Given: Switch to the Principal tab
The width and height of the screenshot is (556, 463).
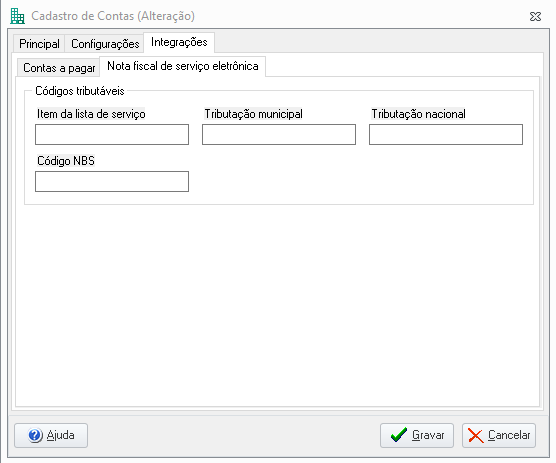Looking at the screenshot, I should tap(39, 44).
